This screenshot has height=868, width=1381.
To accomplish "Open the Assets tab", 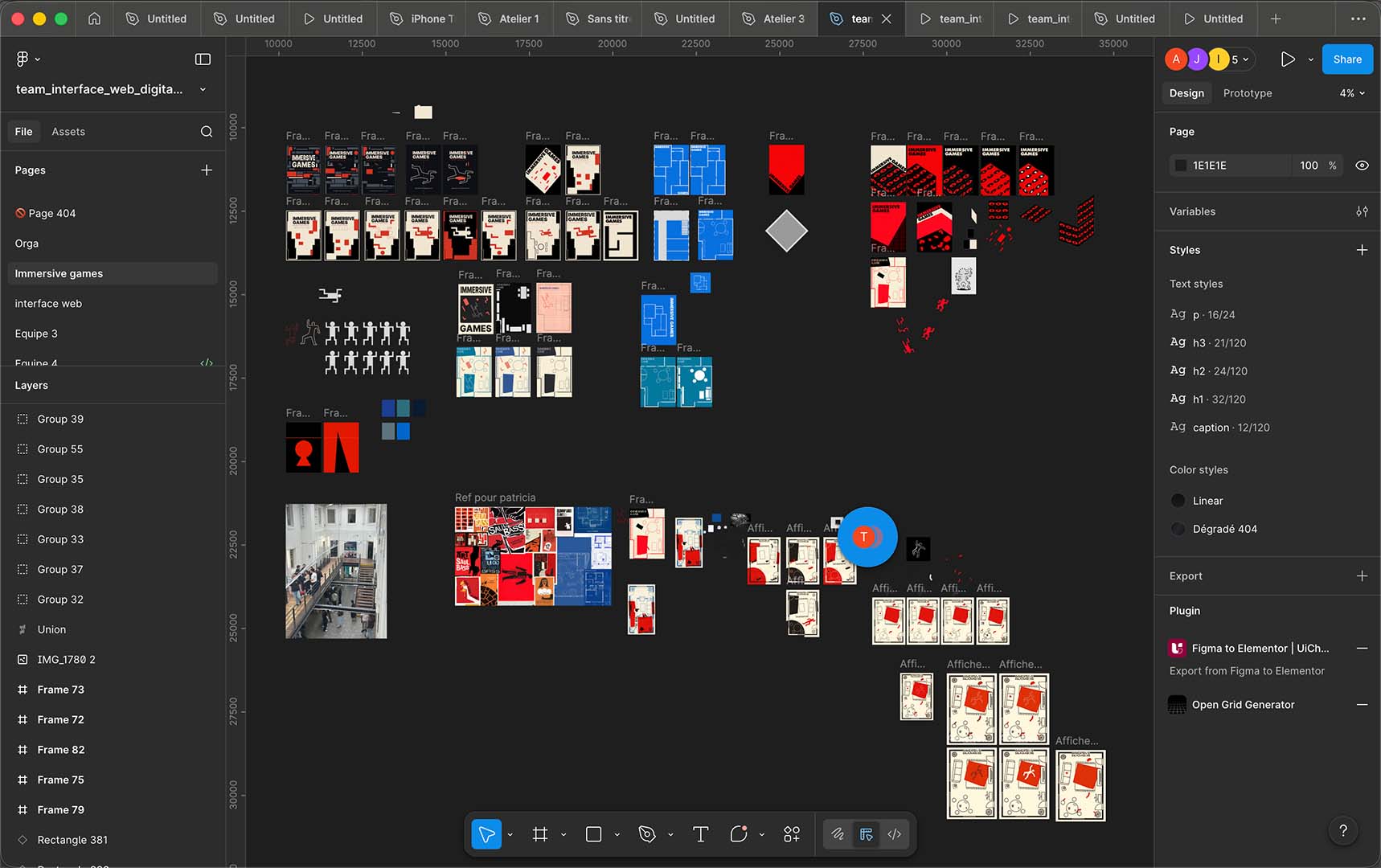I will 68,132.
